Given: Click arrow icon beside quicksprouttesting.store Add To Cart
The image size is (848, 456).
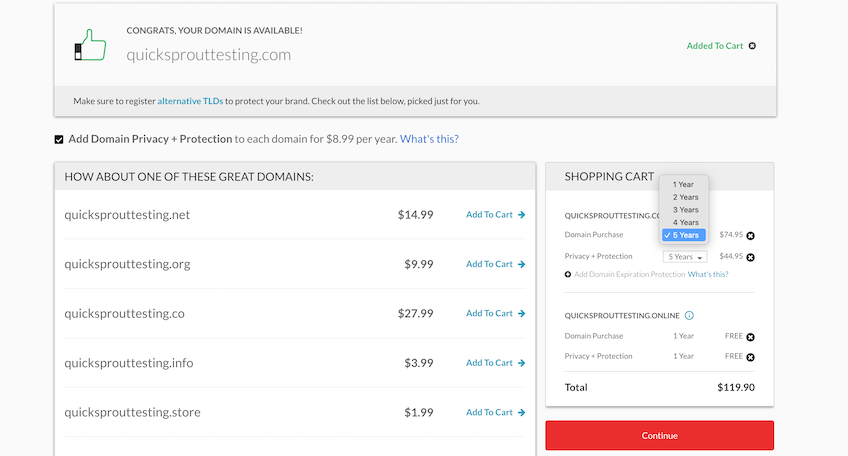Looking at the screenshot, I should click(x=521, y=412).
